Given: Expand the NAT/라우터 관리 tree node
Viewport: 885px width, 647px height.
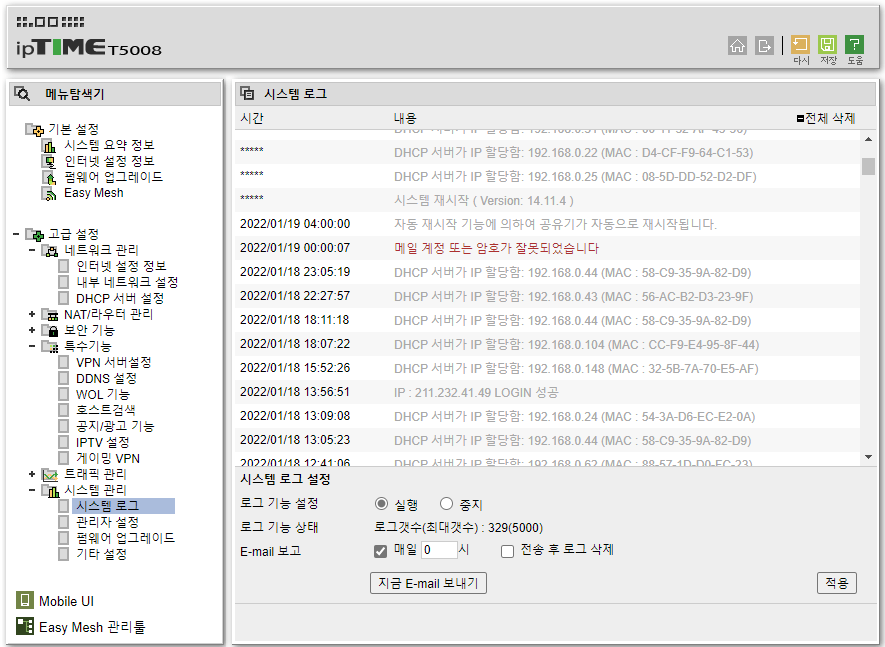Looking at the screenshot, I should click(x=32, y=314).
